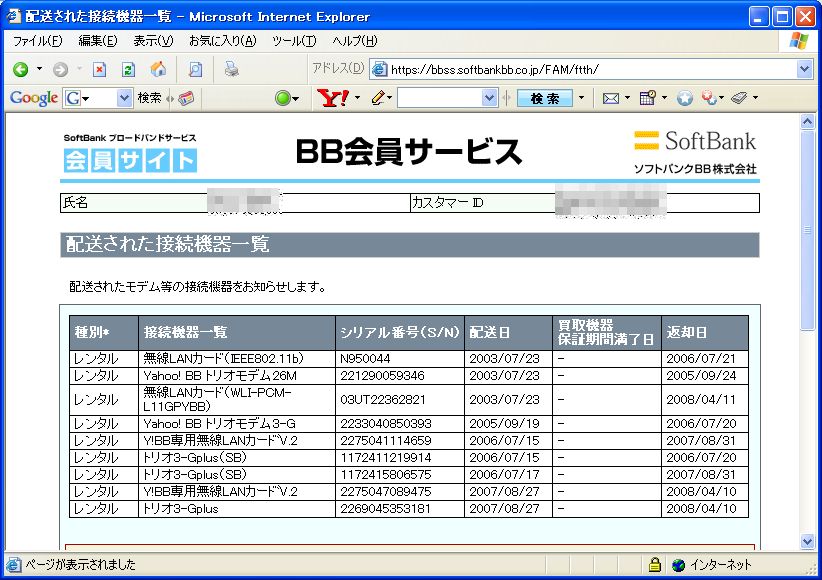The image size is (822, 580).
Task: Click serial number 2275047089475 cell
Action: tap(399, 491)
